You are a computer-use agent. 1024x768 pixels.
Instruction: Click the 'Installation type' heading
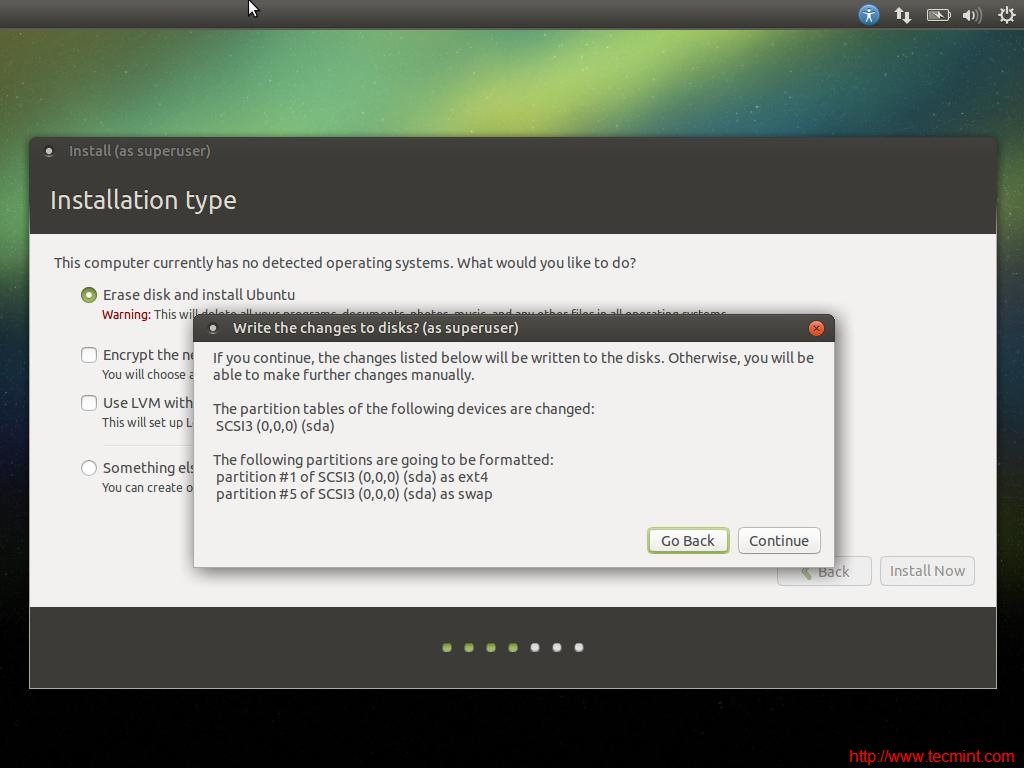143,200
